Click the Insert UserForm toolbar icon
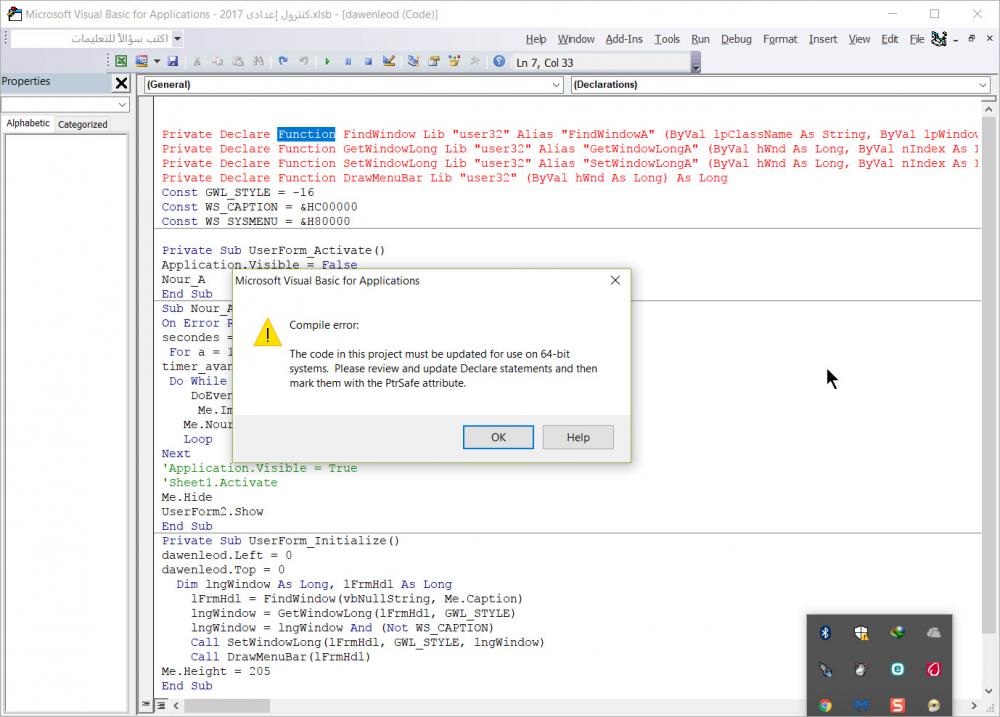Screen dimensions: 1000x717 tap(142, 61)
